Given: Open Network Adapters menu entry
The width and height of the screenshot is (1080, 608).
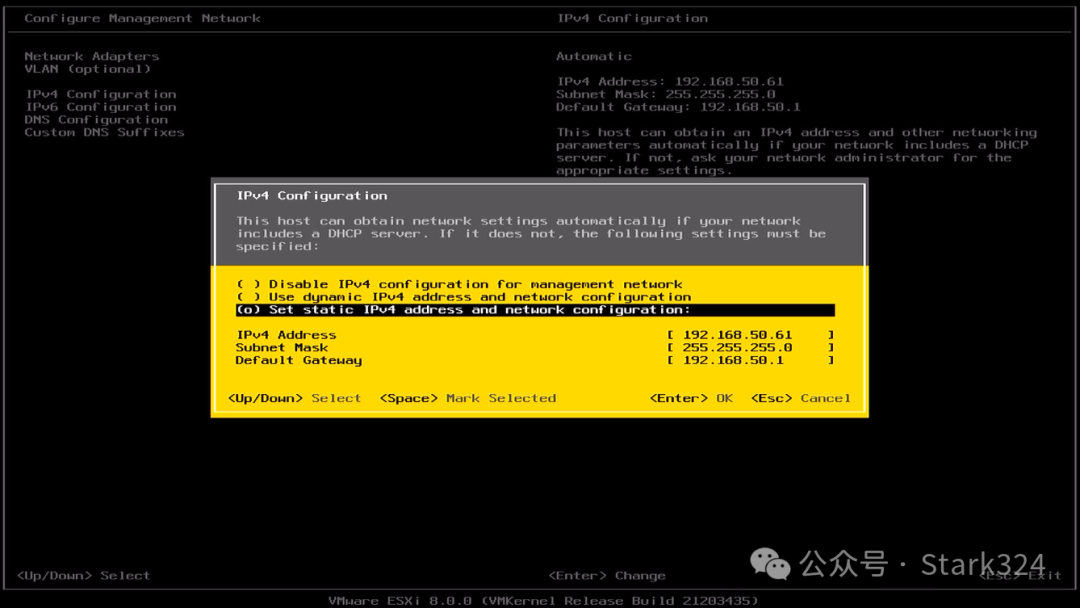Looking at the screenshot, I should (92, 56).
